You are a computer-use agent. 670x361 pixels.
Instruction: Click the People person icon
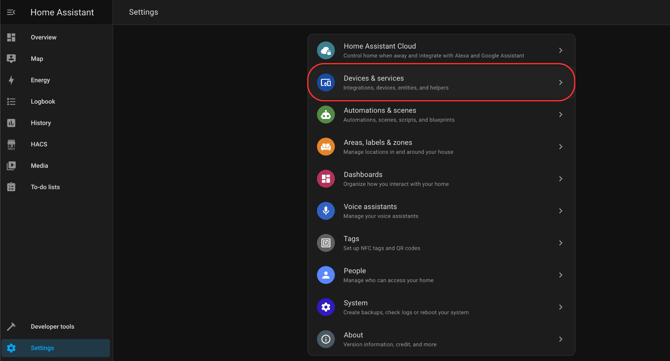326,275
